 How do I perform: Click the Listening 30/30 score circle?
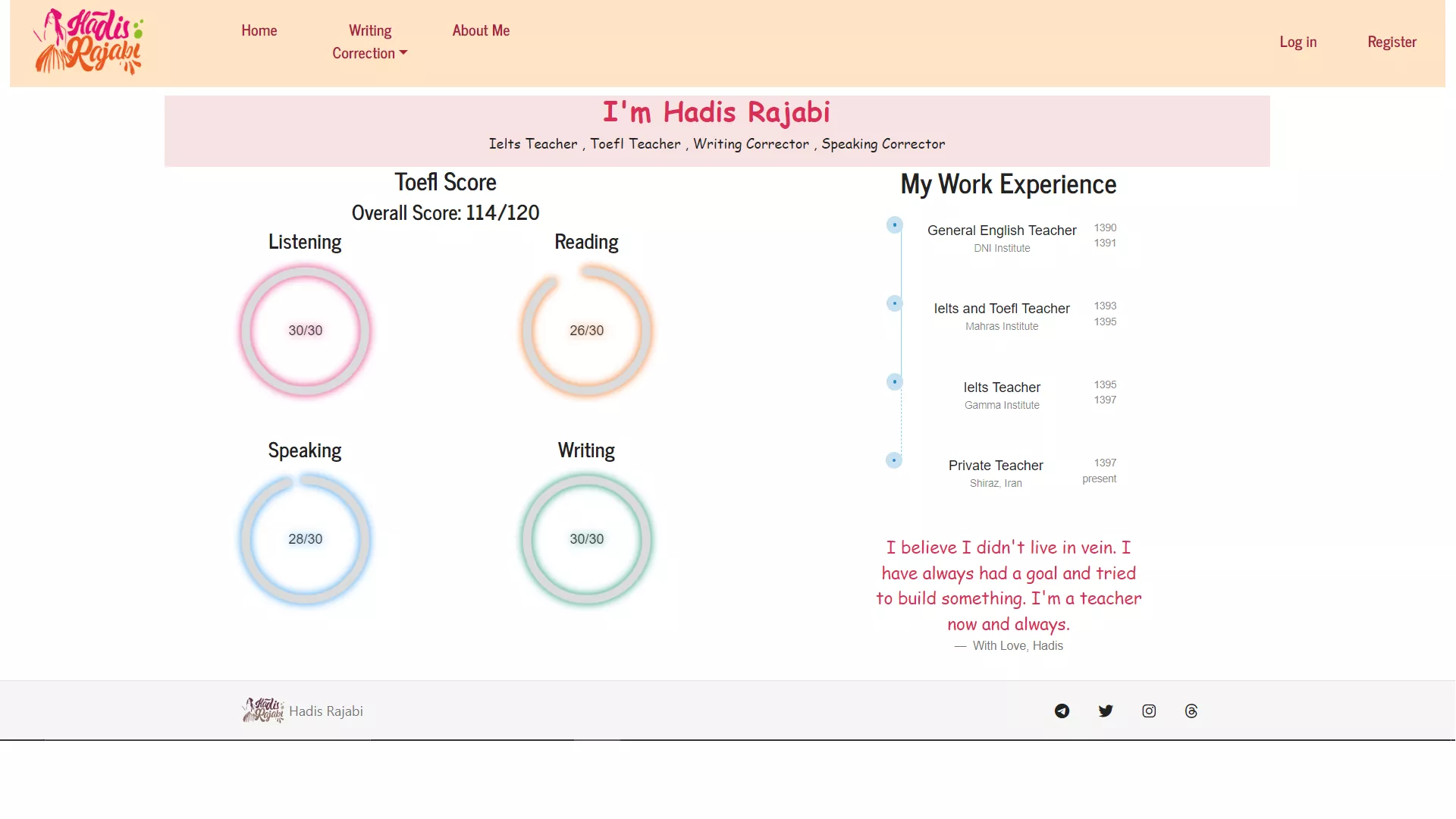305,331
